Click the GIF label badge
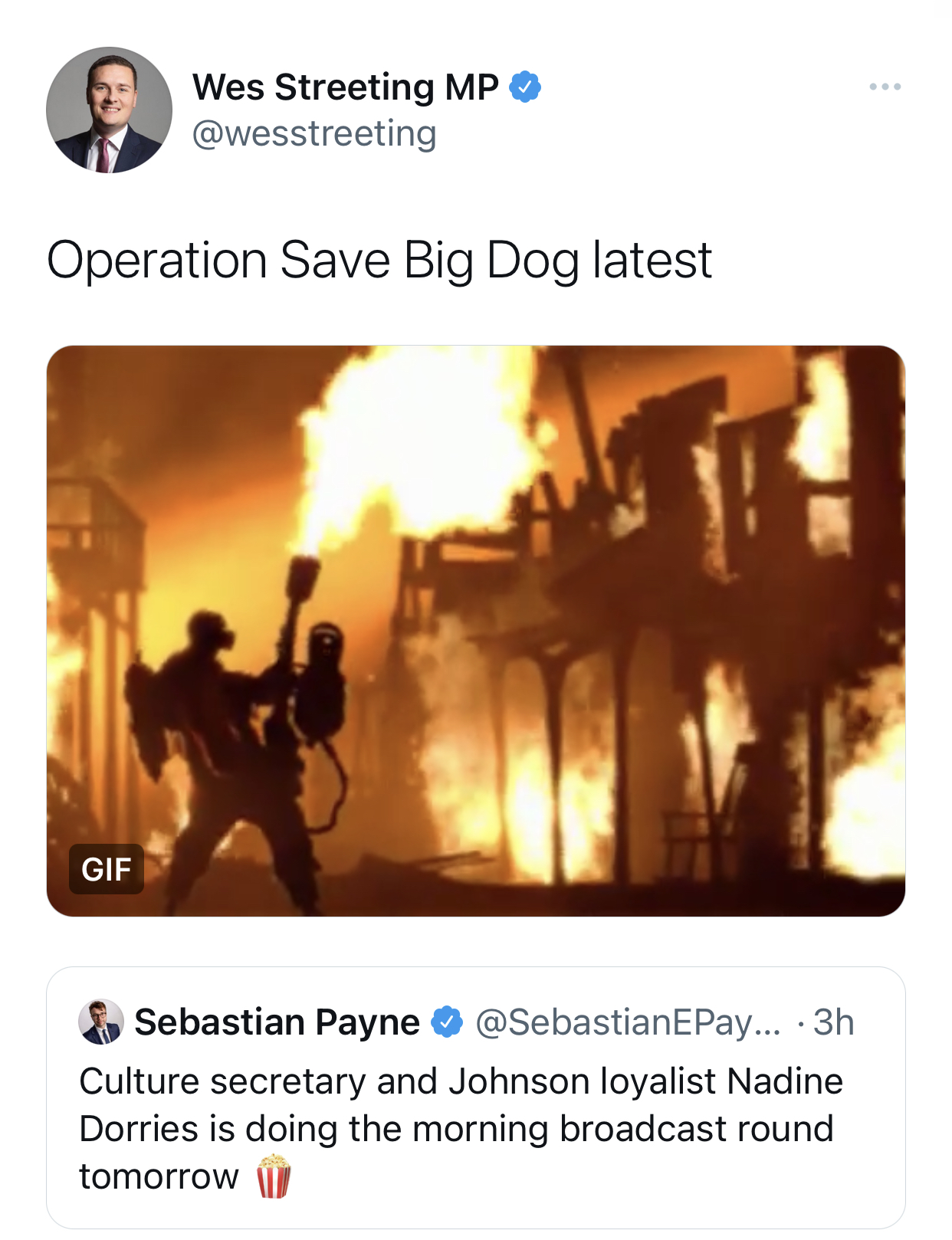The height and width of the screenshot is (1240, 952). pos(107,869)
